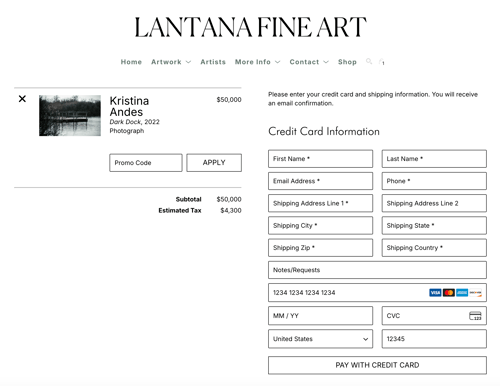Focus the Email Address field
500x386 pixels.
point(320,181)
